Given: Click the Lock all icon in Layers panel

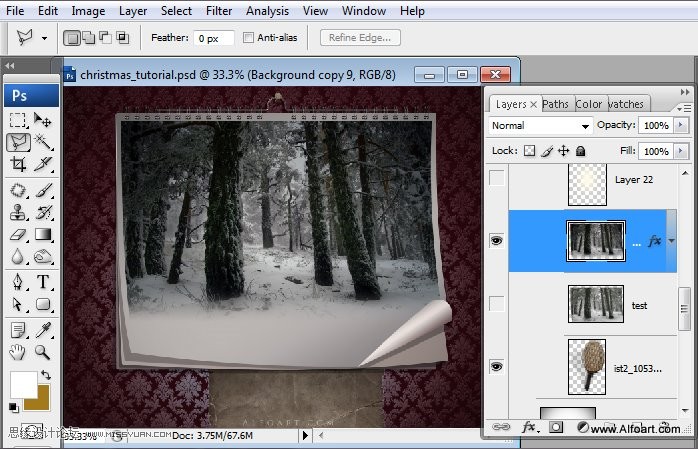Looking at the screenshot, I should tap(582, 151).
